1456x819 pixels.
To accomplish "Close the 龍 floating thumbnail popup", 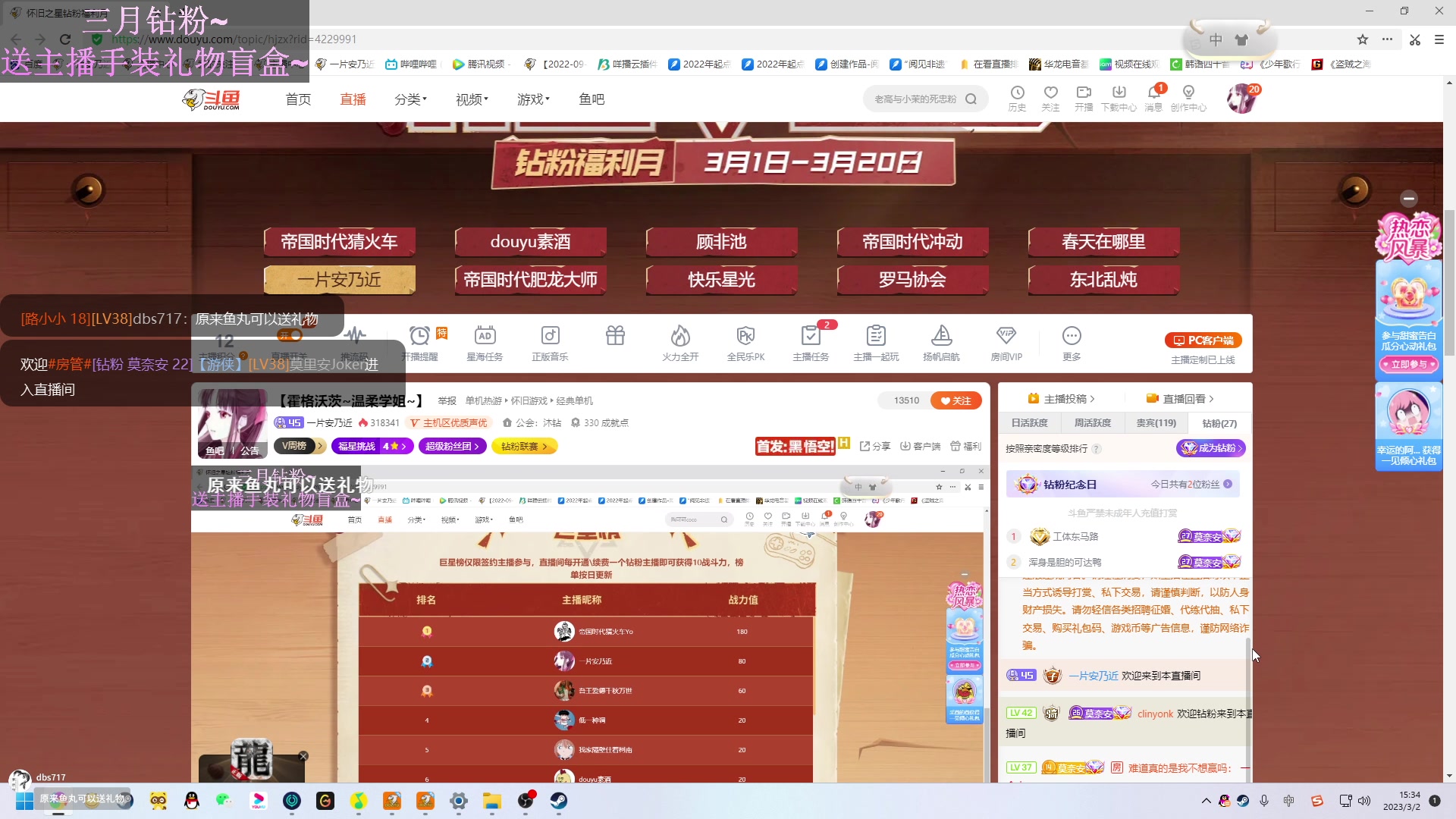I will [x=303, y=756].
